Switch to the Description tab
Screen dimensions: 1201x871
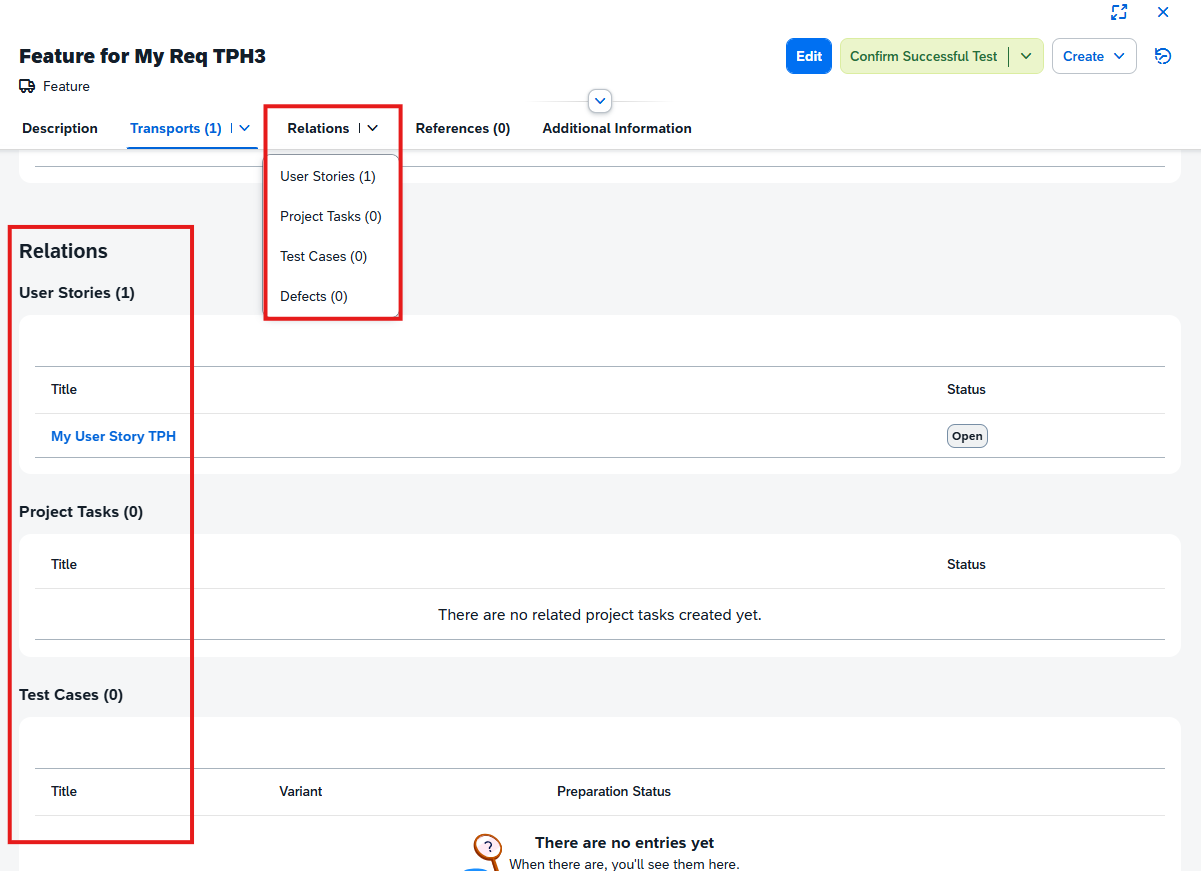[60, 128]
